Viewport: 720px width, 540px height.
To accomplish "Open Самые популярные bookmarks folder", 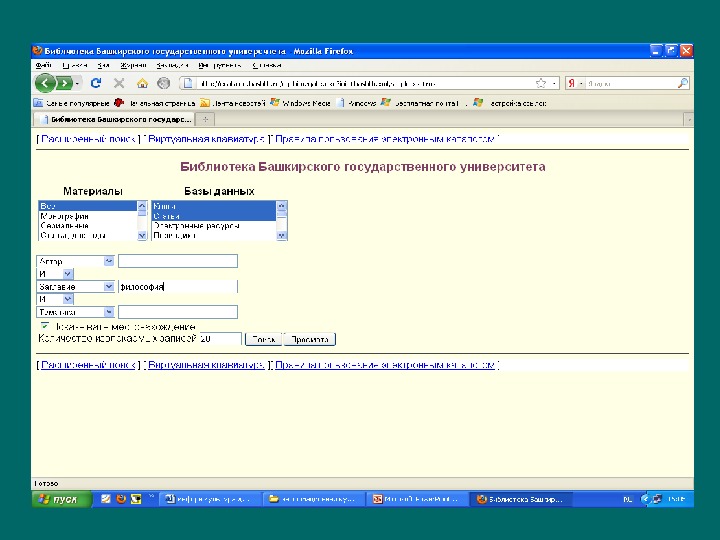I will (x=72, y=103).
